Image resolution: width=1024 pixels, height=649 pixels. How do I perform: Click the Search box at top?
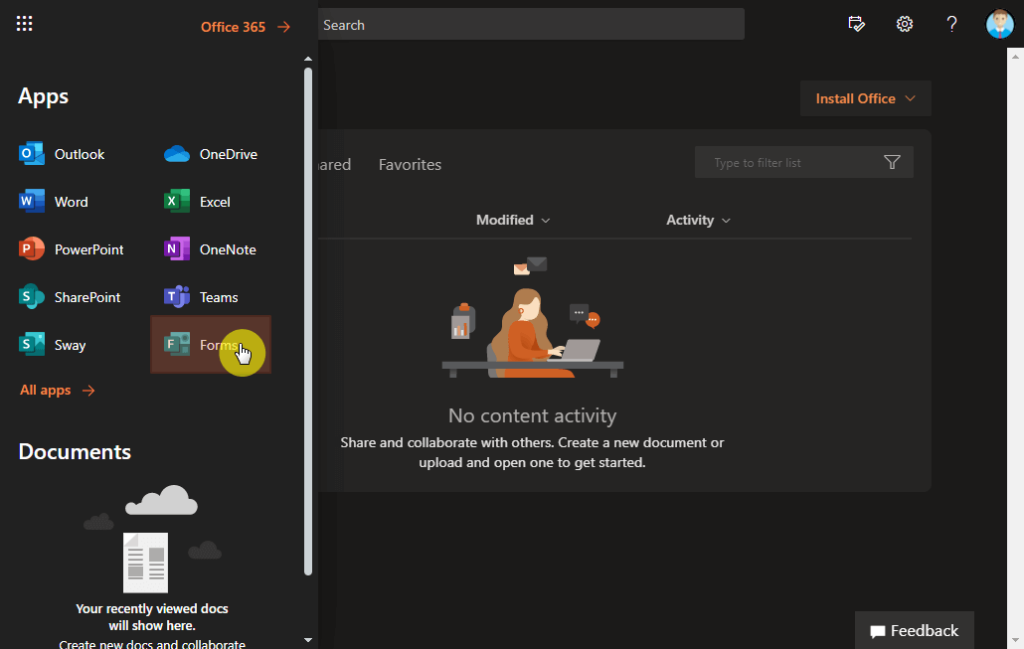click(x=530, y=25)
